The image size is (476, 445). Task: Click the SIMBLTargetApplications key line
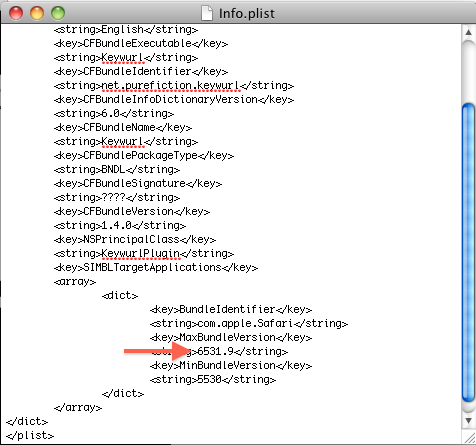[156, 268]
